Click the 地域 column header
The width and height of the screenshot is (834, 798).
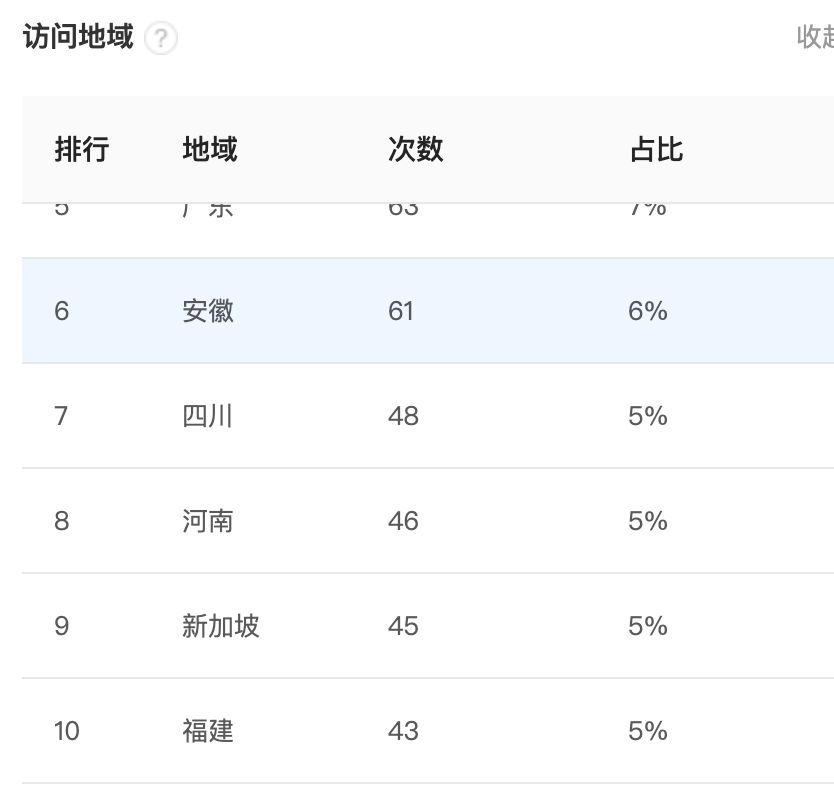[x=210, y=150]
